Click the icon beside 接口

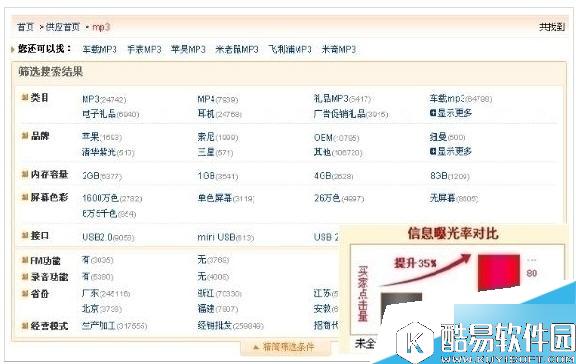(25, 235)
